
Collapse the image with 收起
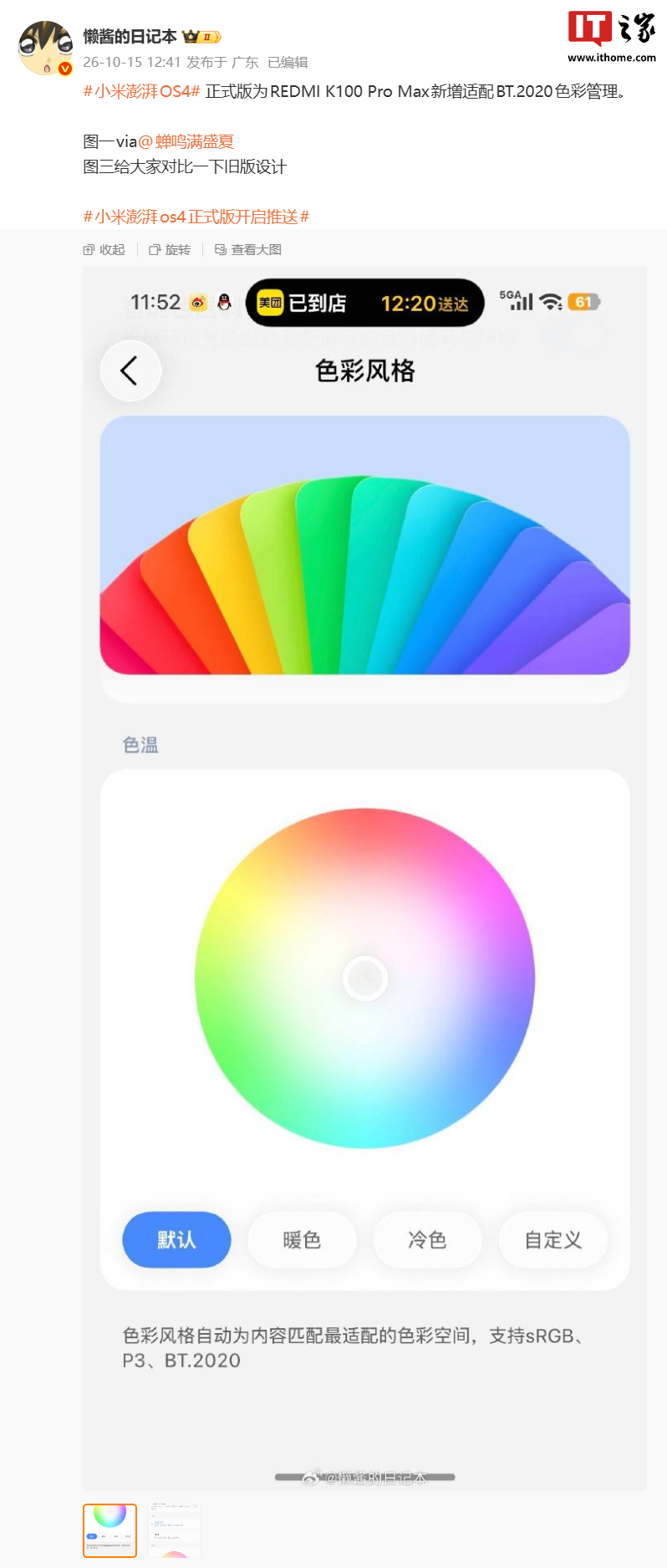click(x=104, y=249)
